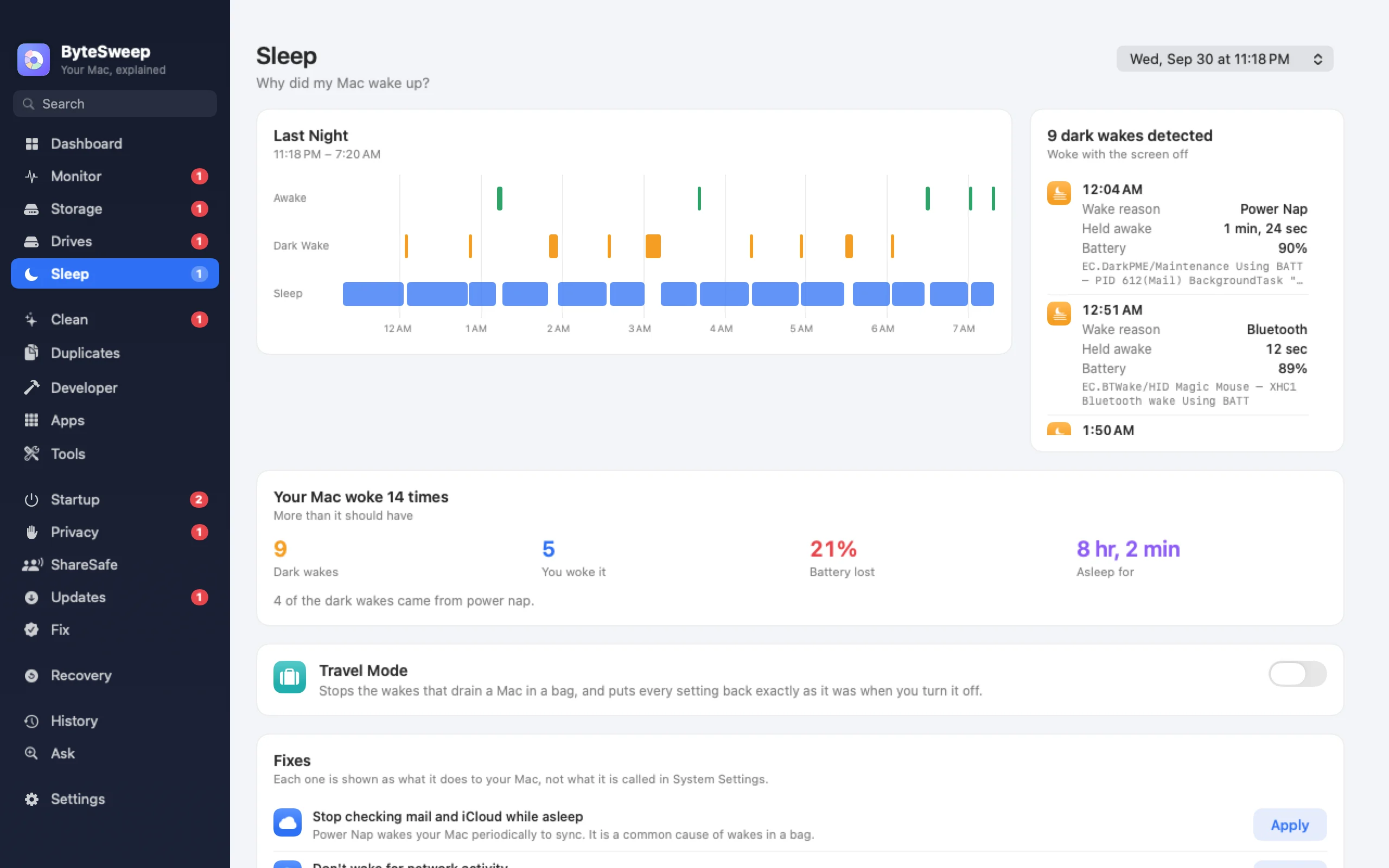Viewport: 1389px width, 868px height.
Task: Select the Recovery icon in sidebar
Action: coord(31,676)
